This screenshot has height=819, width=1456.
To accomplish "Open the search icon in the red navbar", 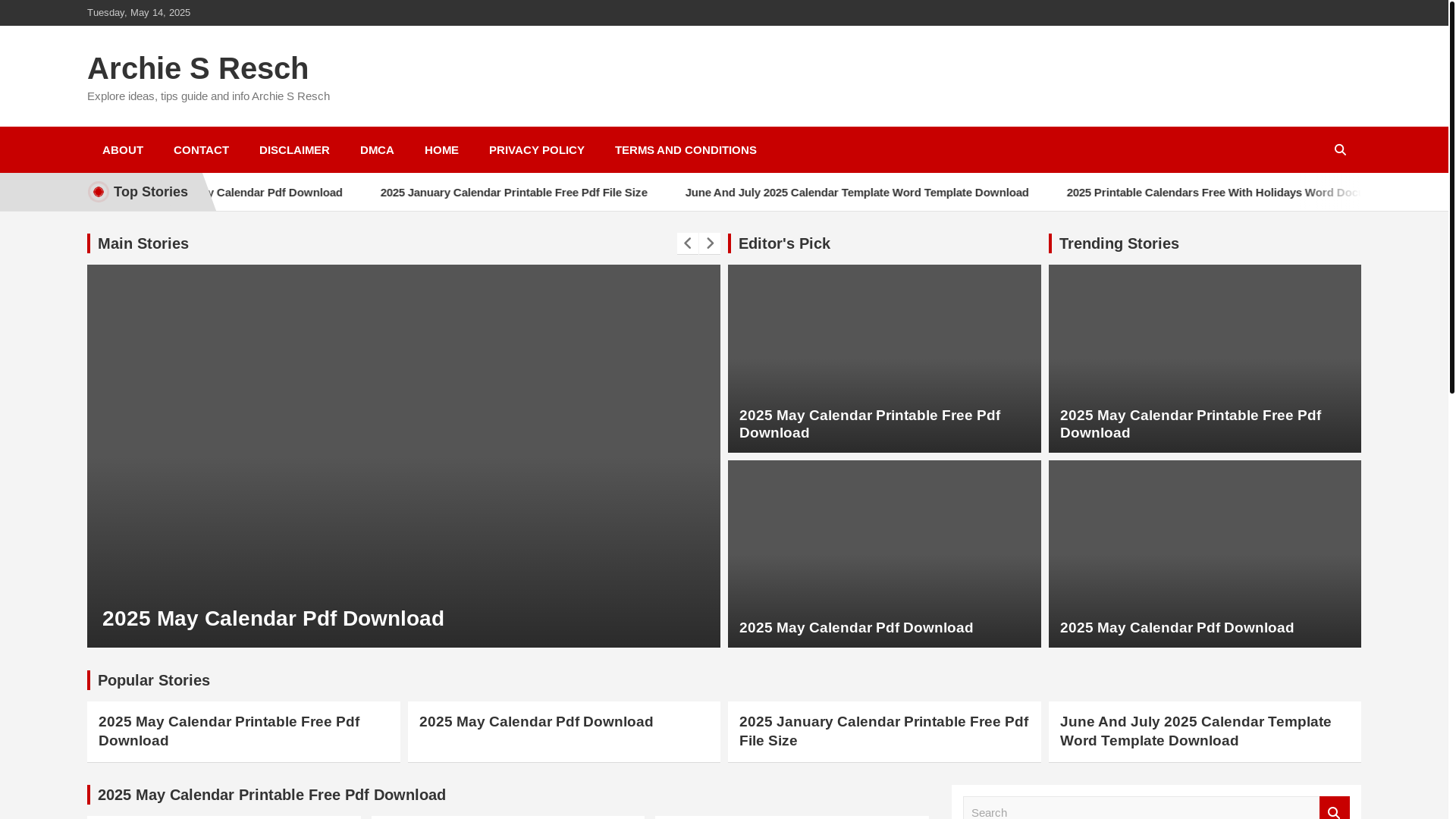I will (1340, 150).
